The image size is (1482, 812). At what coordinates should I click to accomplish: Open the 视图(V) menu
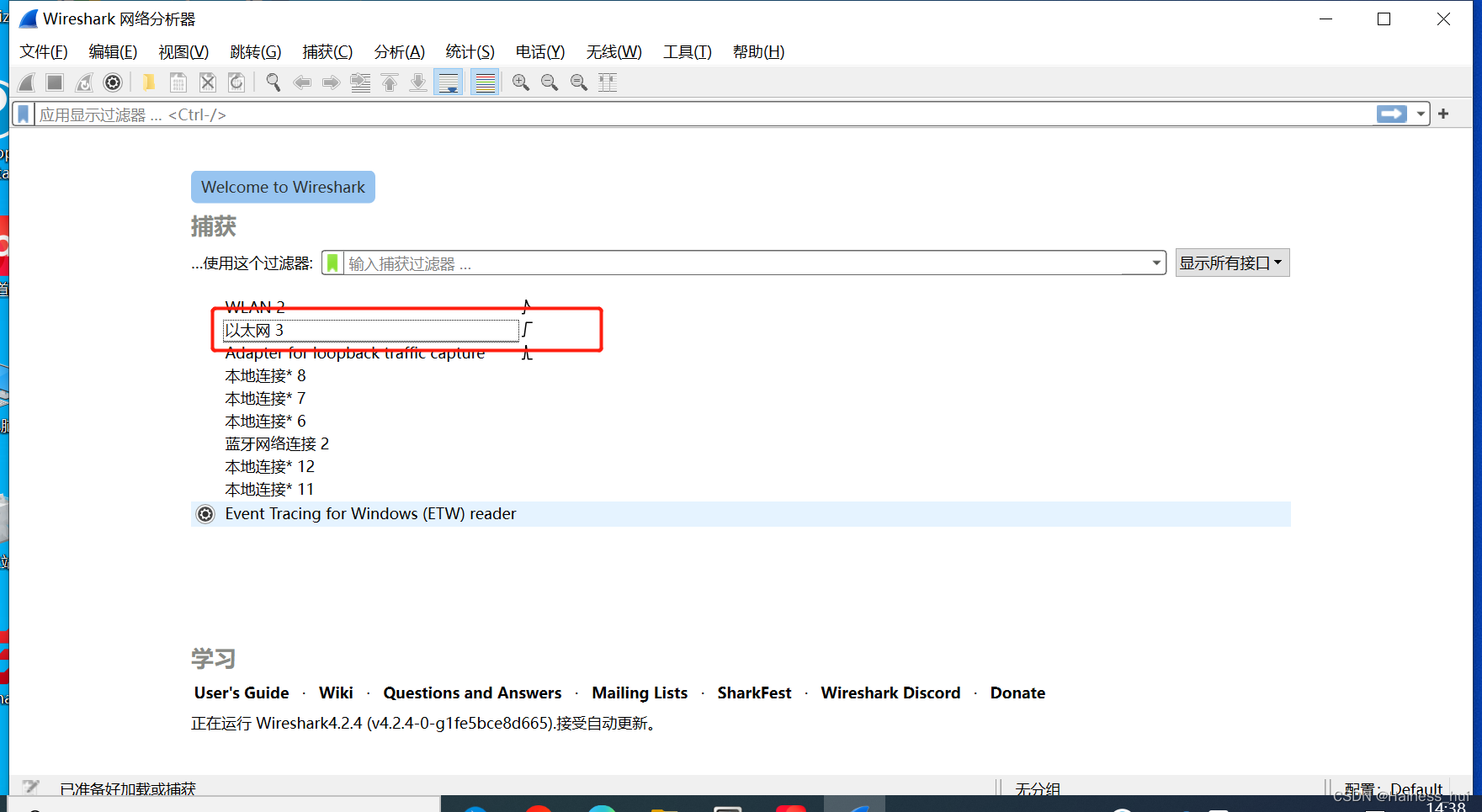tap(183, 52)
